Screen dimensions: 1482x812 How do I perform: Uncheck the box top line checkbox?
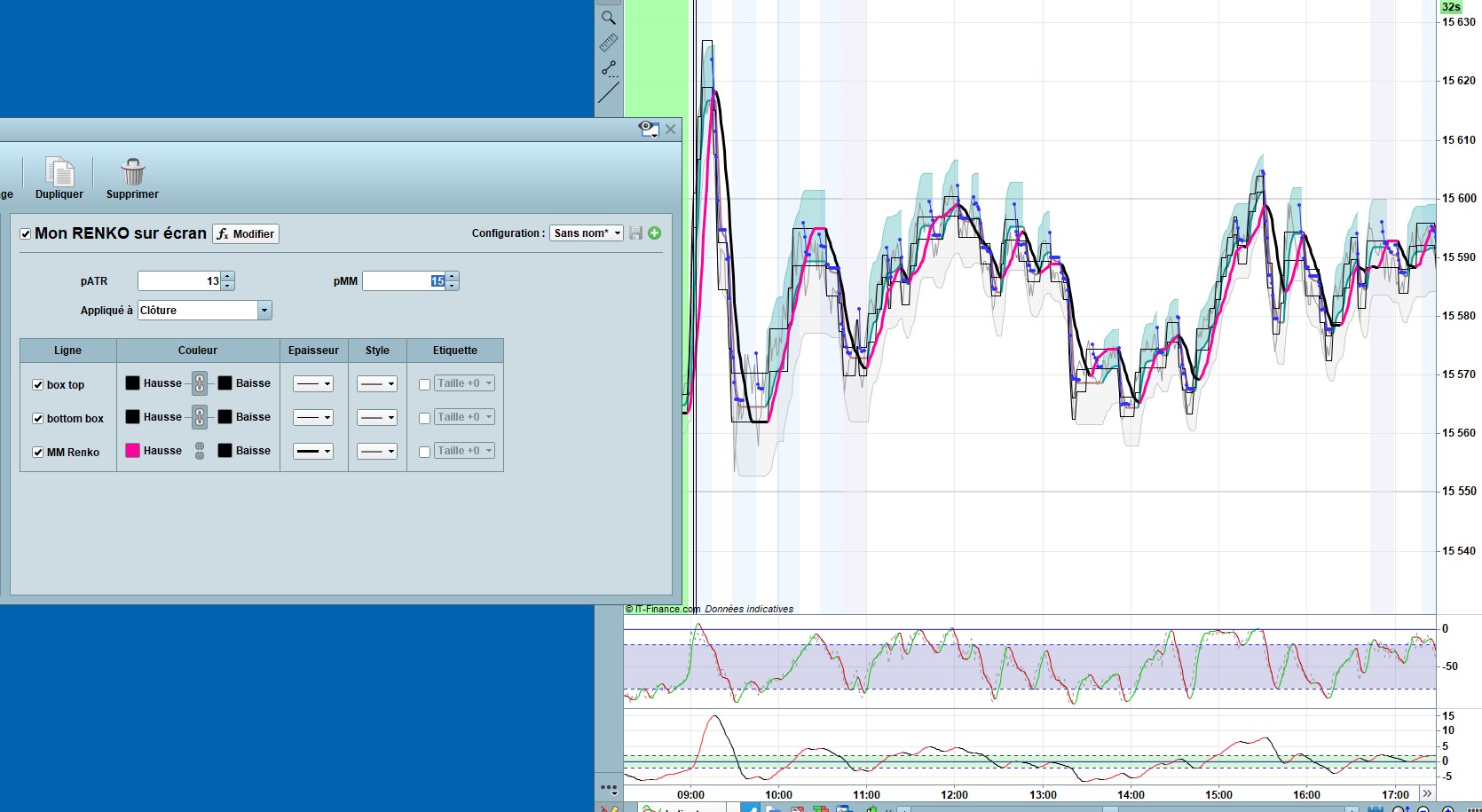(x=38, y=385)
